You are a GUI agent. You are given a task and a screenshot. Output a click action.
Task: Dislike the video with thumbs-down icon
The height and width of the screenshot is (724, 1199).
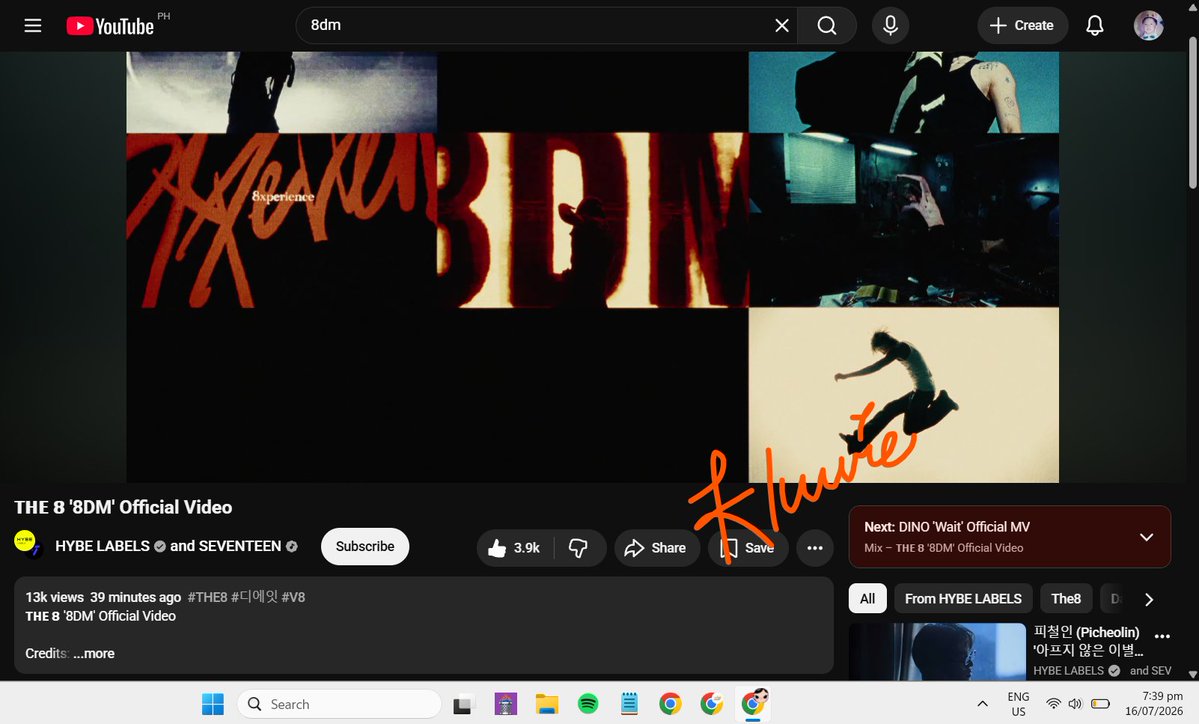(579, 548)
